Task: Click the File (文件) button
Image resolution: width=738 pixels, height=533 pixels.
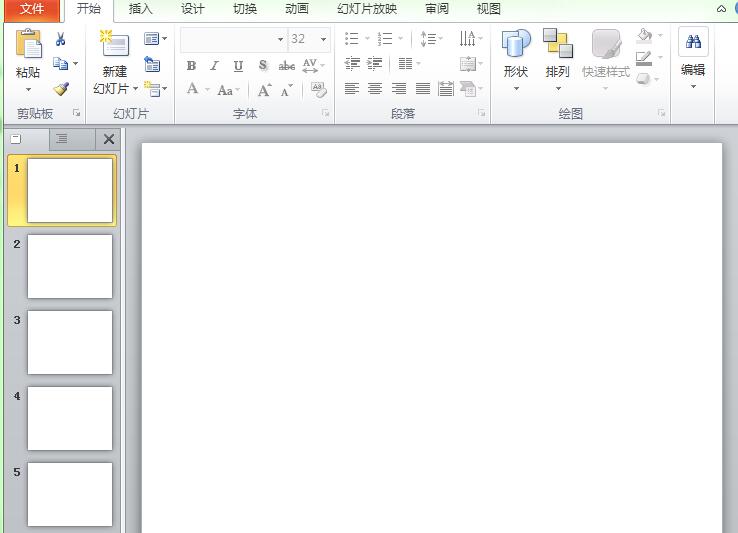Action: [x=32, y=9]
